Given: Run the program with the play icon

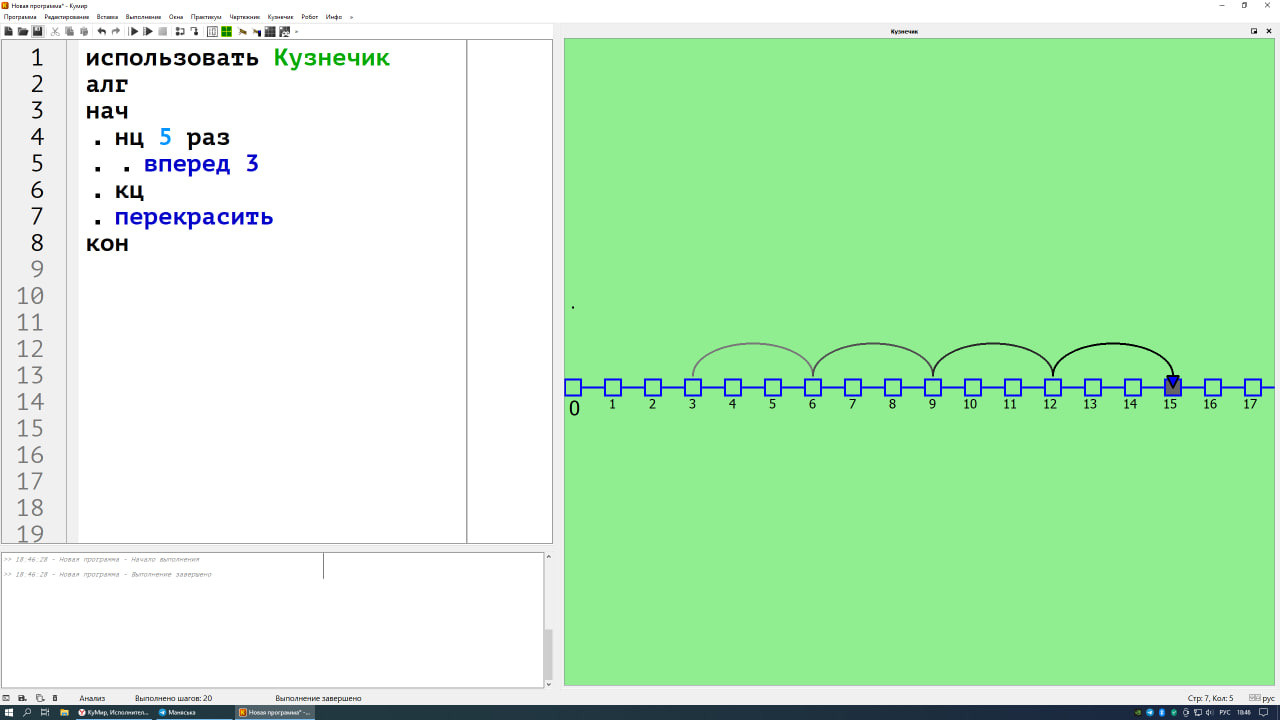Looking at the screenshot, I should [134, 32].
